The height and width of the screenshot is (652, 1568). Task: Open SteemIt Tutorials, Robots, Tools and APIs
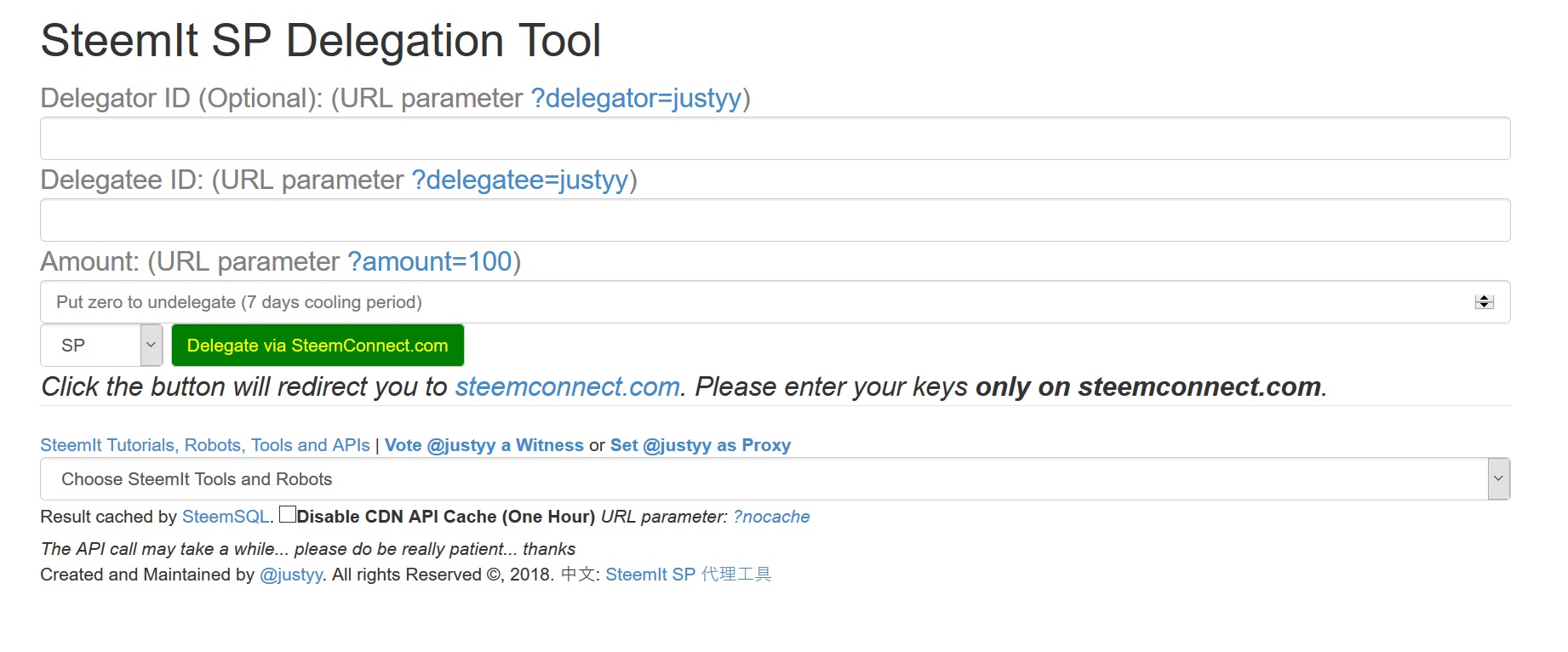205,445
